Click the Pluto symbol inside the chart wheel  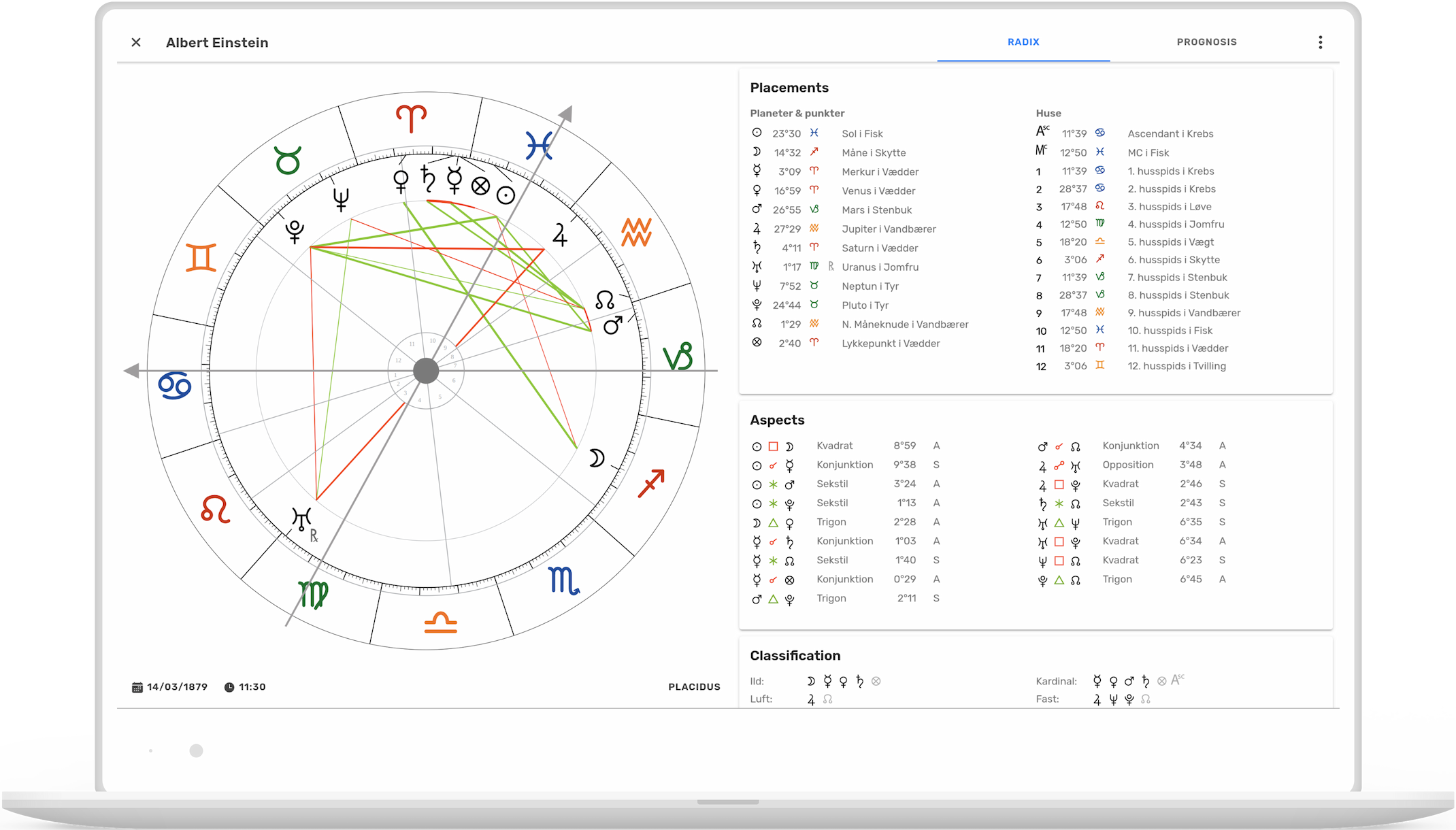295,232
